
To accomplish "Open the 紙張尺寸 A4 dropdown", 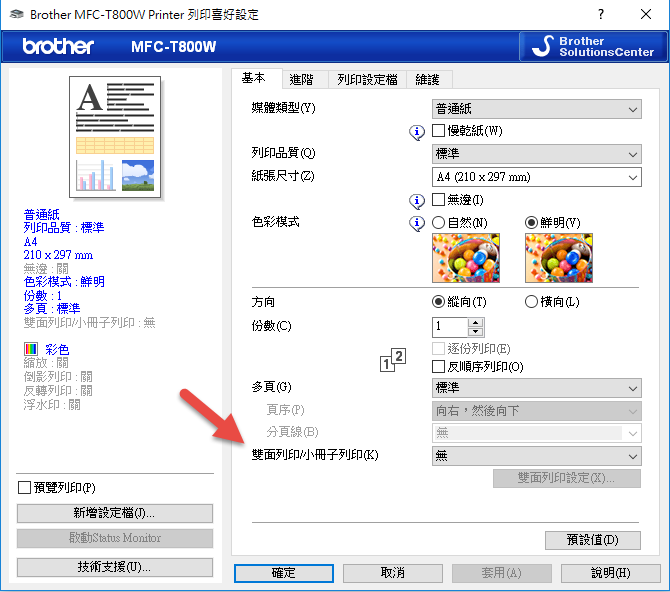I will point(537,177).
